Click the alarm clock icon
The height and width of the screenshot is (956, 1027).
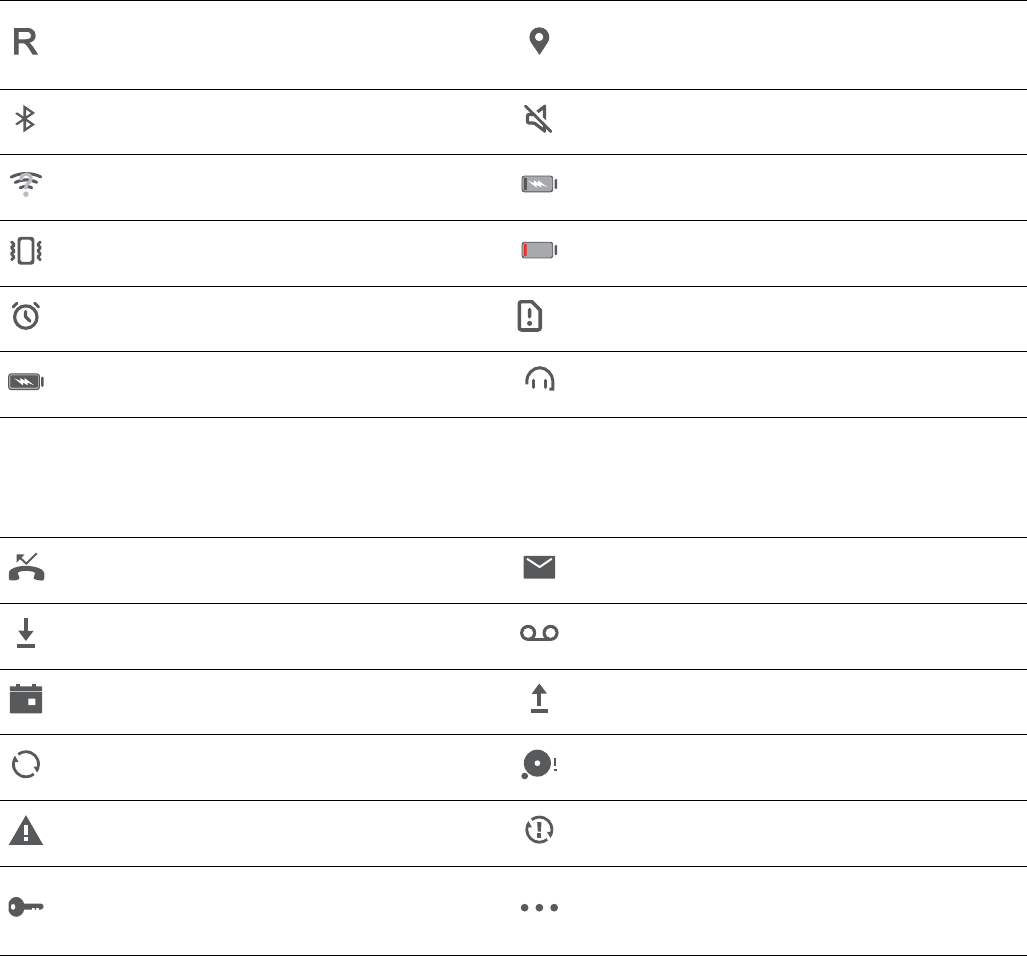coord(26,317)
